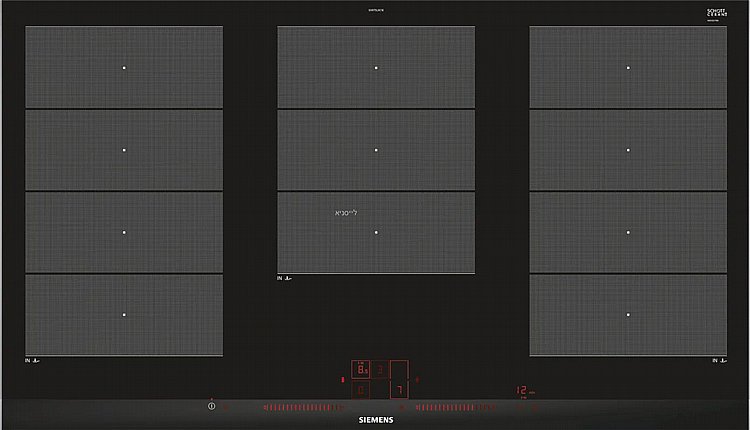The width and height of the screenshot is (750, 430).
Task: Click the Hebrew text on center zone
Action: (346, 213)
